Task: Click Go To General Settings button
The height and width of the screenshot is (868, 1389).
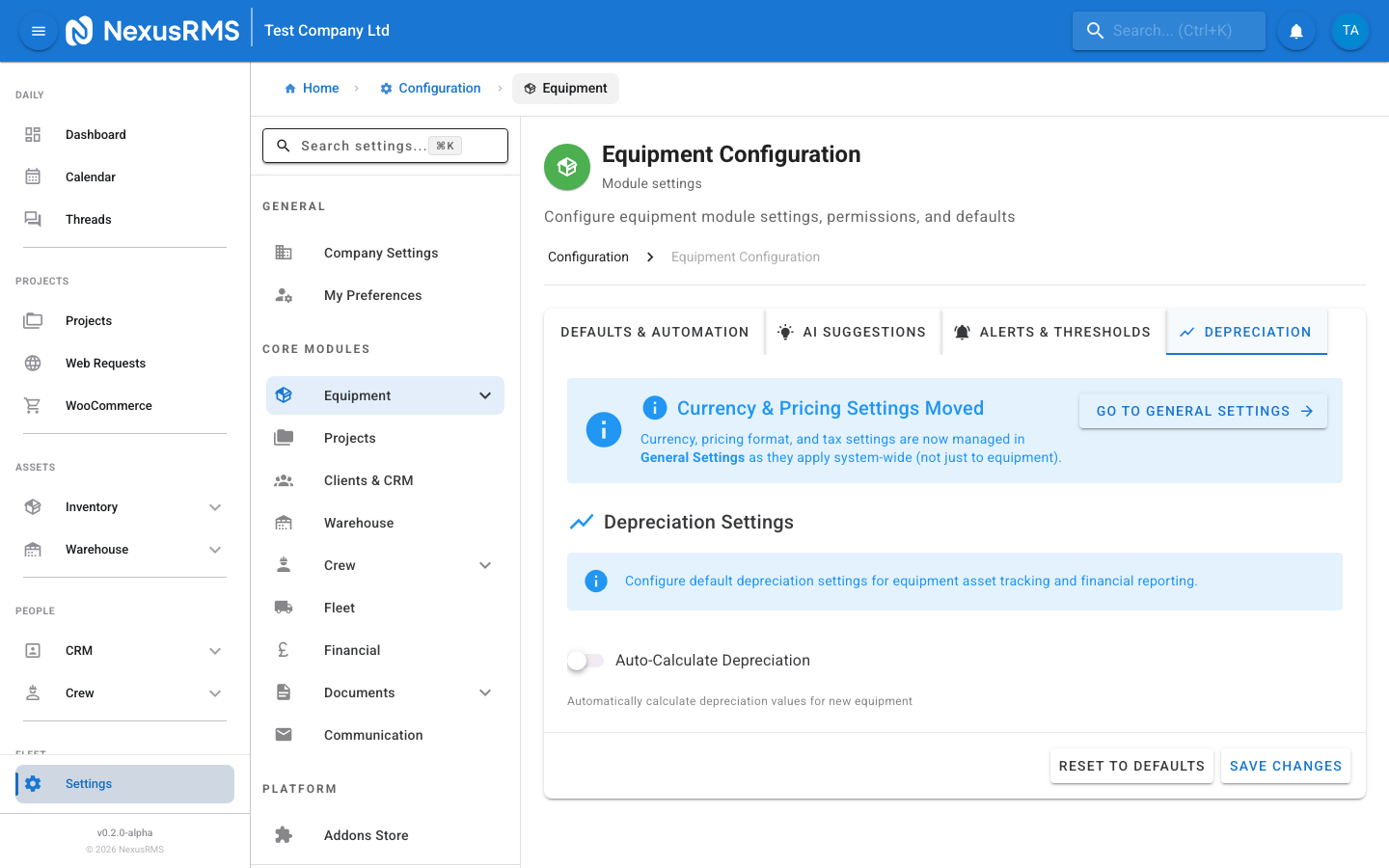Action: [x=1203, y=410]
